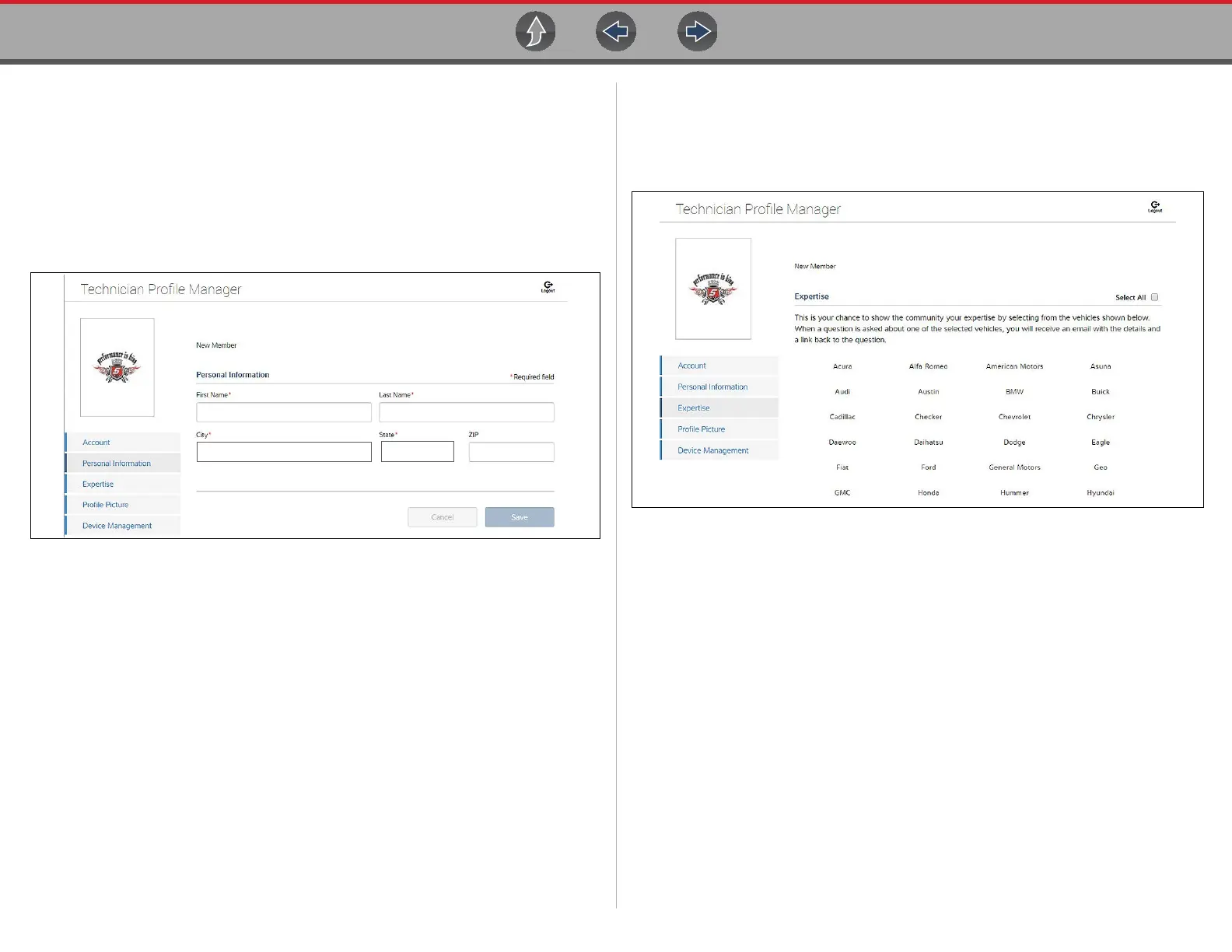Screen dimensions: 1232x952
Task: Click Logout icon in Expertise screen
Action: pos(1155,207)
